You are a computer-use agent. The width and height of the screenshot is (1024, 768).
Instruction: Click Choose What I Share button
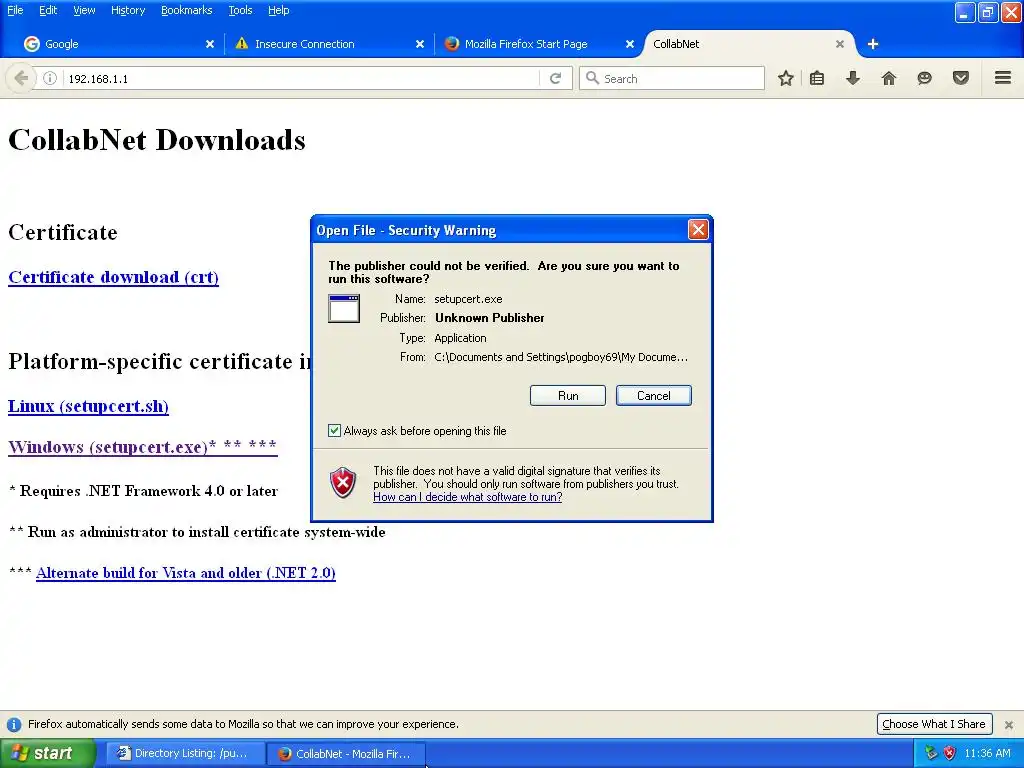point(934,724)
